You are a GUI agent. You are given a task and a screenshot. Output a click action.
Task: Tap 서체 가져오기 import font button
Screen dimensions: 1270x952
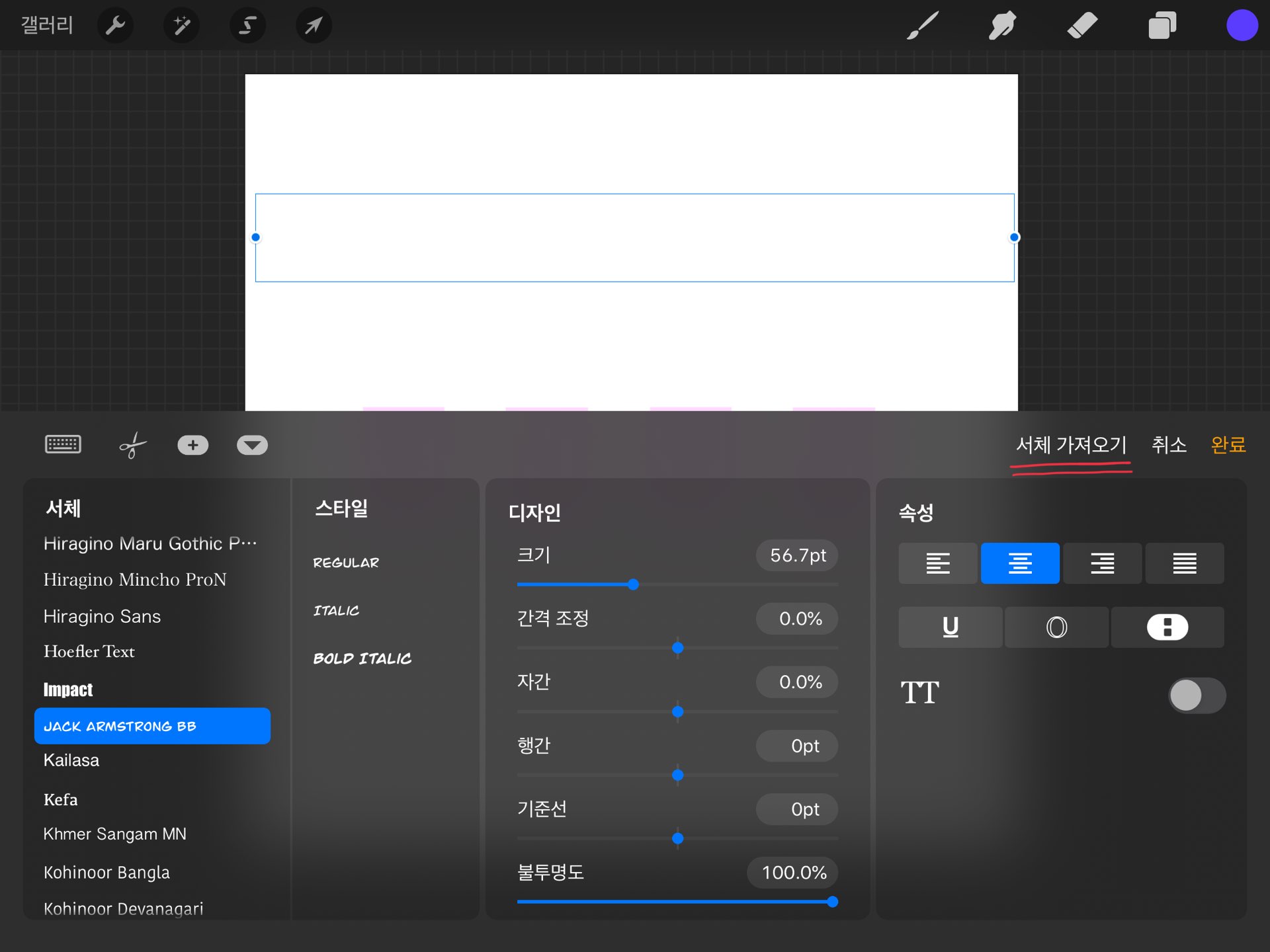(x=1071, y=445)
